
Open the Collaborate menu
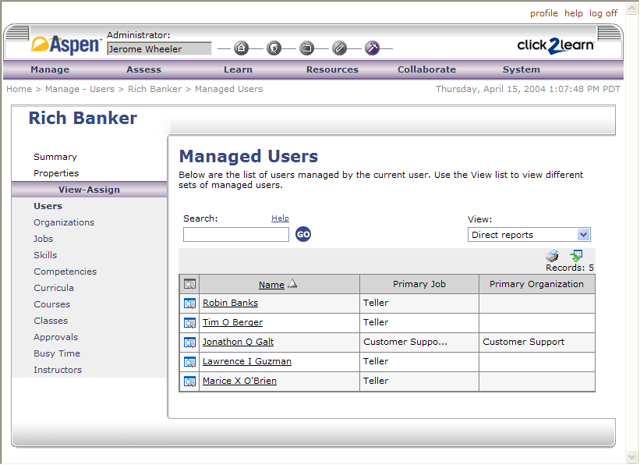(x=427, y=70)
